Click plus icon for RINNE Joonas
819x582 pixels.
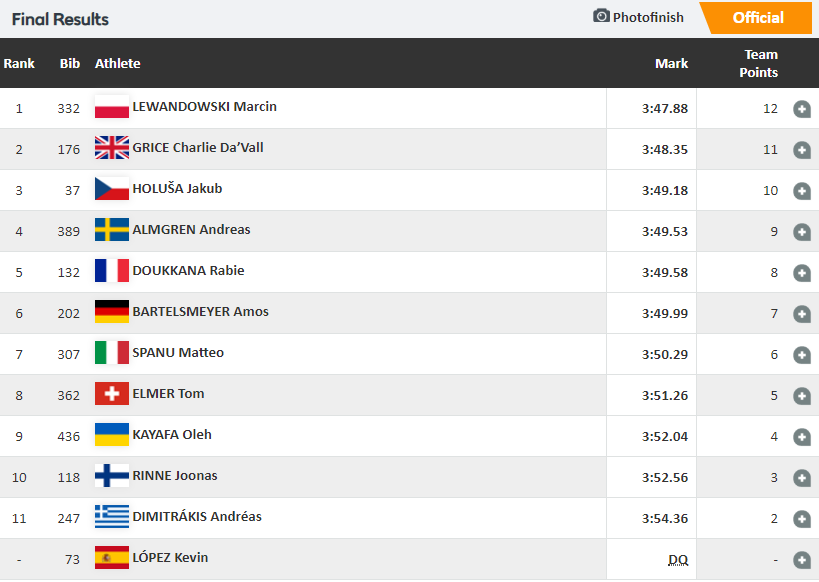[802, 478]
